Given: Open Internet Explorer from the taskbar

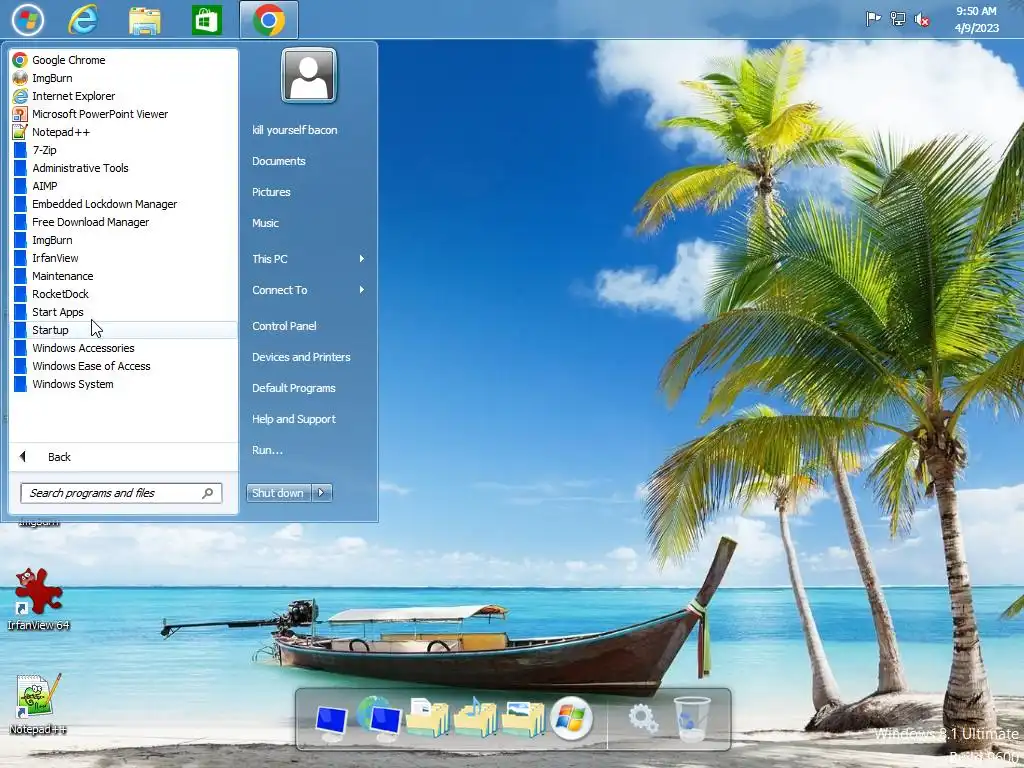Looking at the screenshot, I should [x=83, y=19].
